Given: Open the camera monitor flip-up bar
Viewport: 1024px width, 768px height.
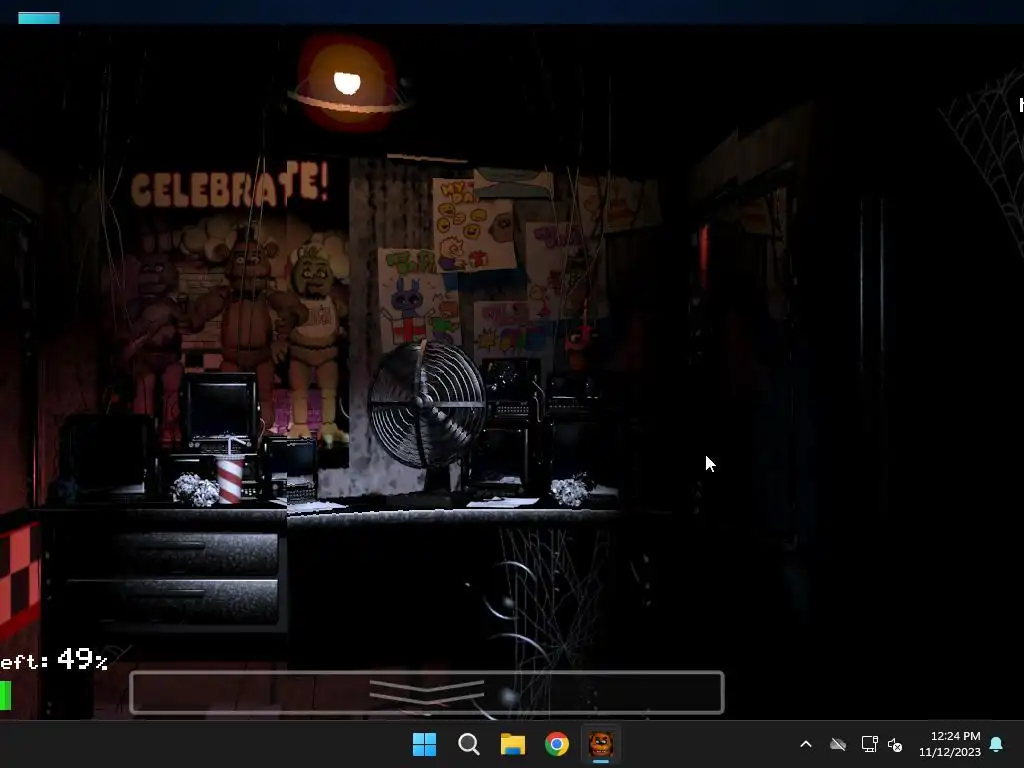Looking at the screenshot, I should click(426, 692).
